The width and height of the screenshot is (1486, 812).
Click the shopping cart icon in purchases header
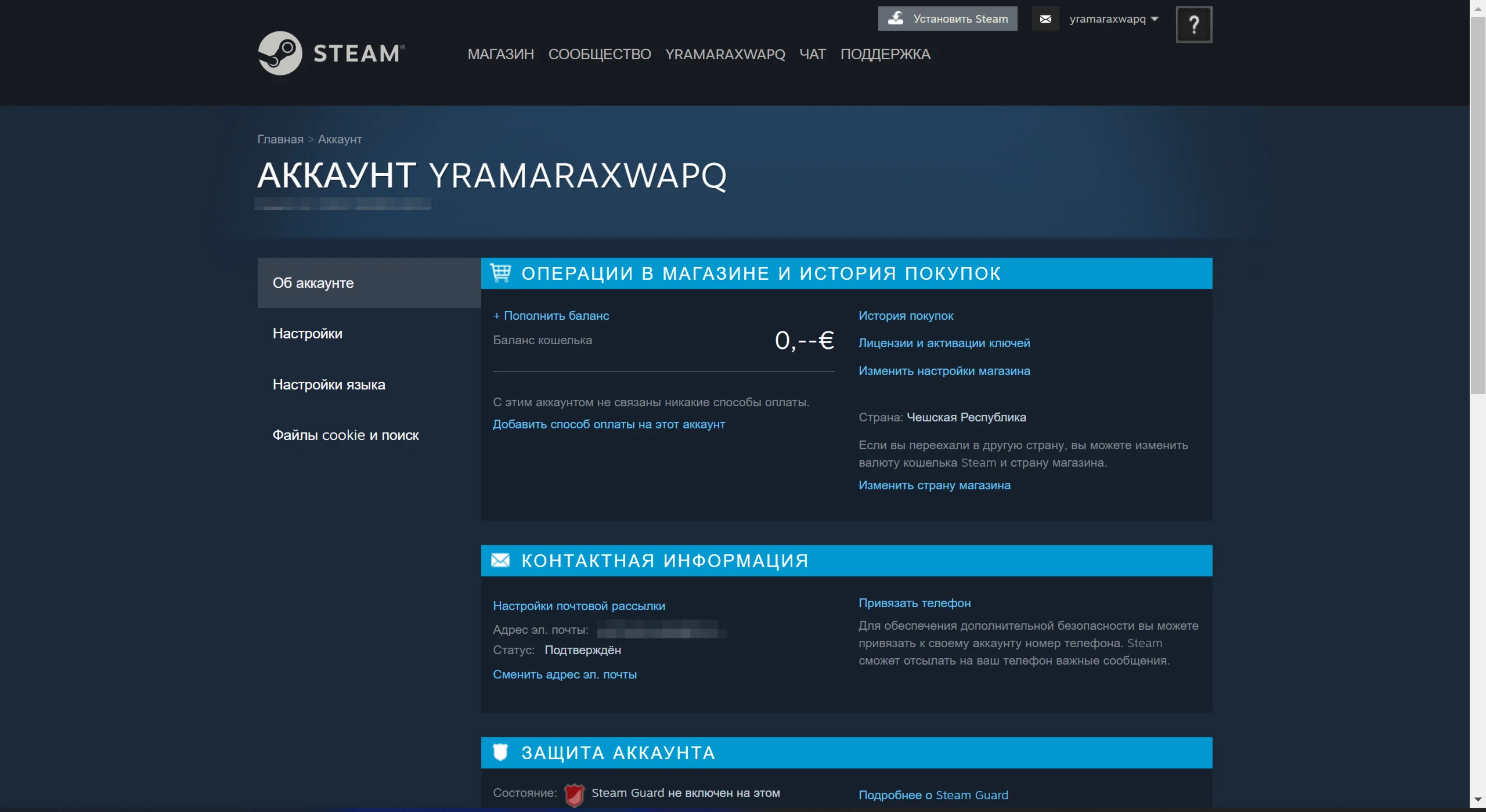pos(500,273)
